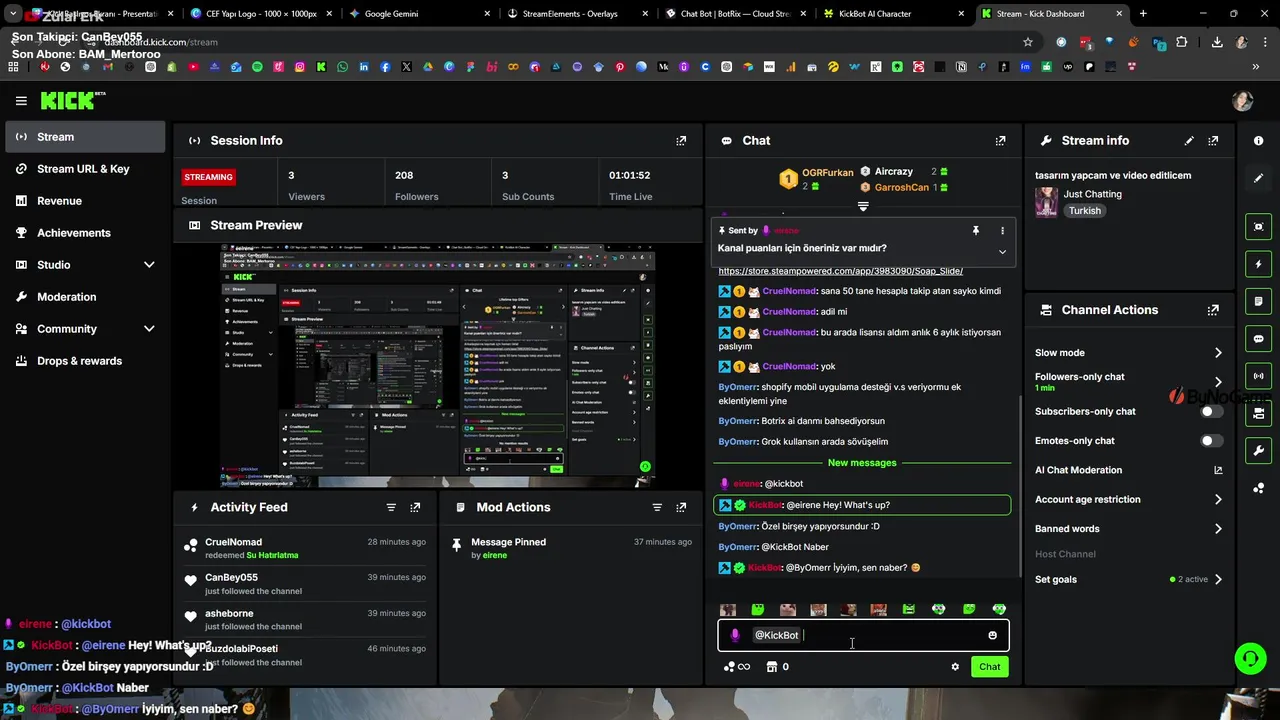
Task: Click the Kick logo
Action: 72,100
